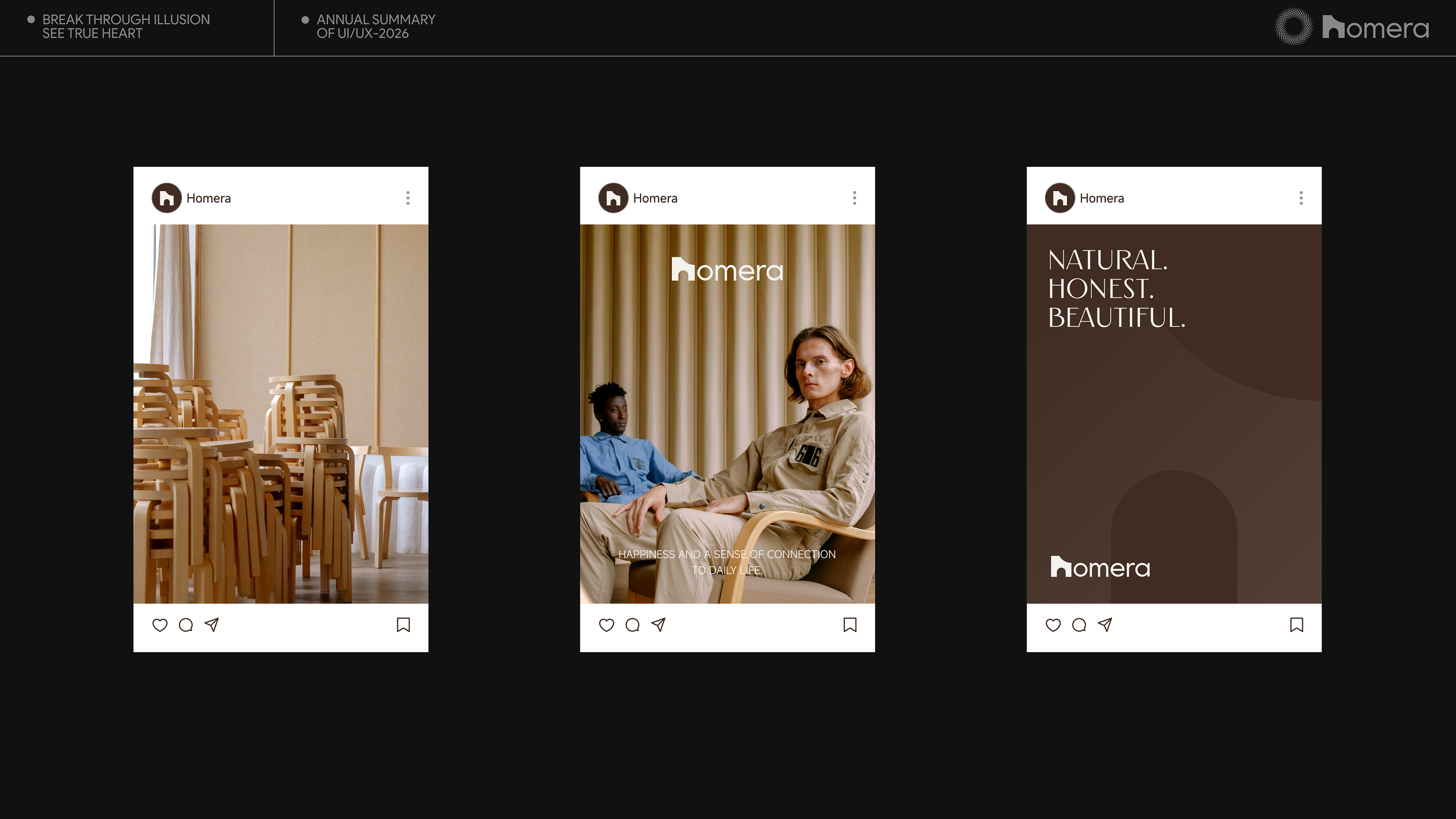Like the two seated models post
The image size is (1456, 819).
(607, 624)
